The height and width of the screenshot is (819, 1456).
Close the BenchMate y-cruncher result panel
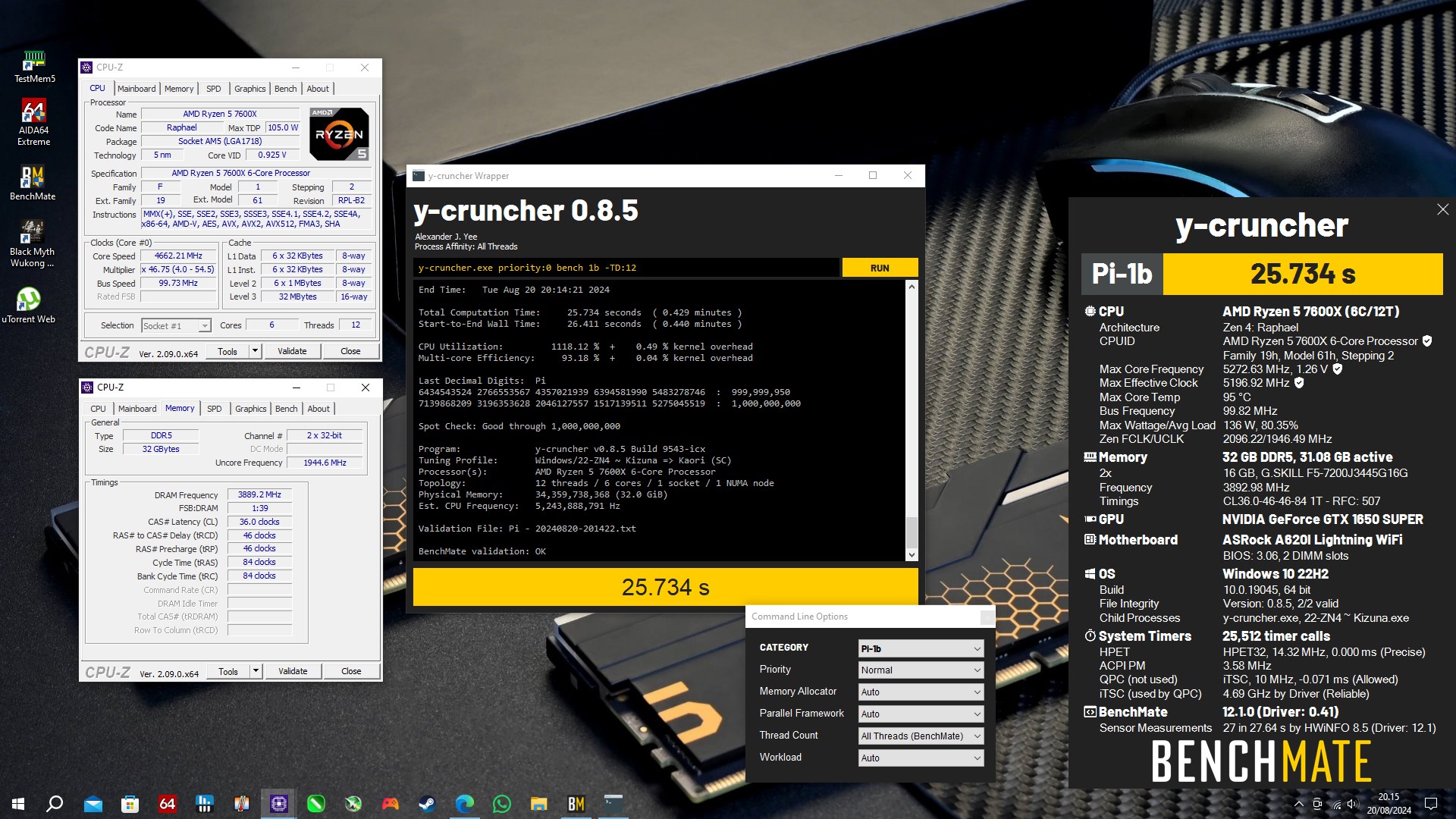pyautogui.click(x=1442, y=209)
